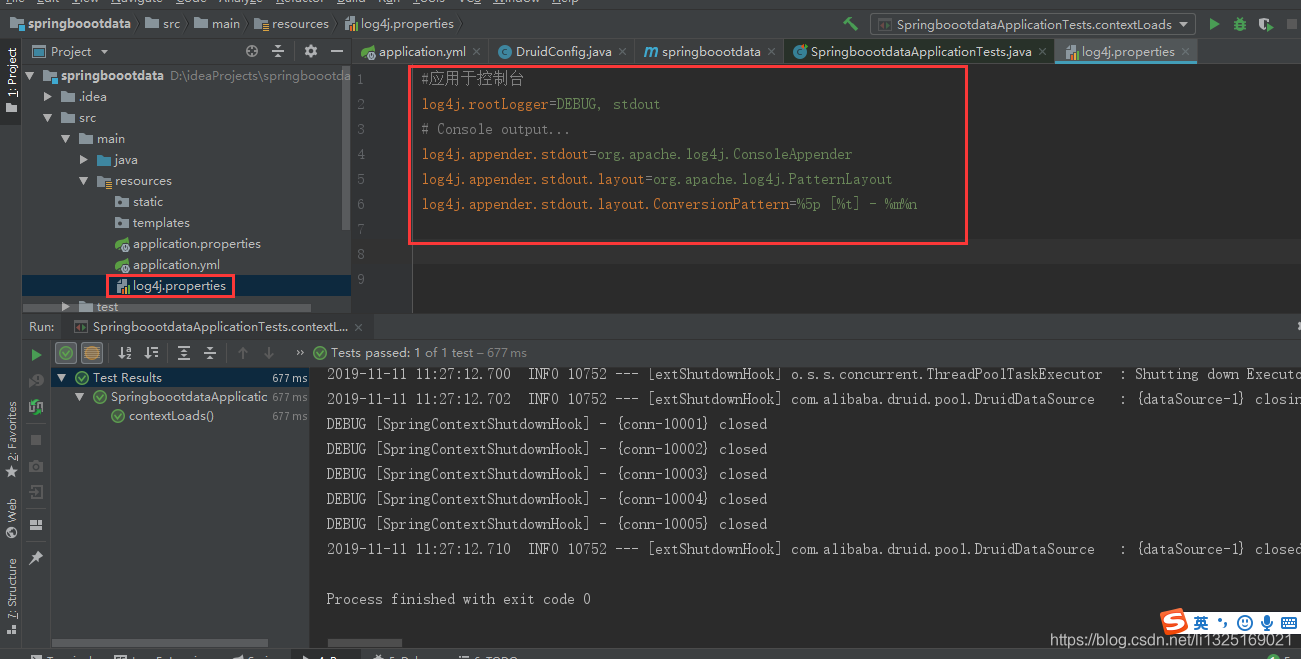Image resolution: width=1301 pixels, height=659 pixels.
Task: Hide the Project tool window
Action: (337, 51)
